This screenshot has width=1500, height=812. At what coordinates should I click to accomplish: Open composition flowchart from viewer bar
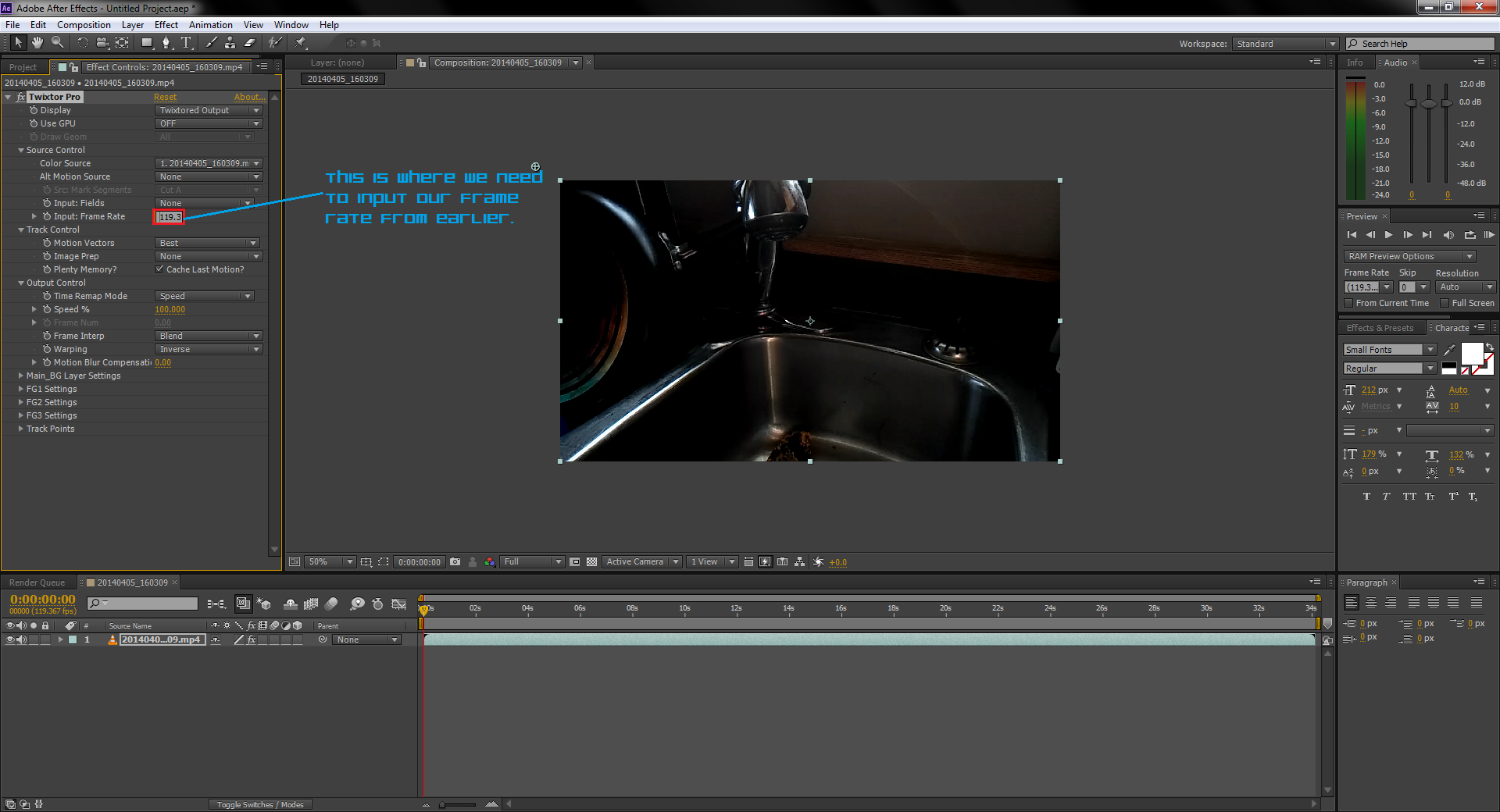tap(799, 561)
